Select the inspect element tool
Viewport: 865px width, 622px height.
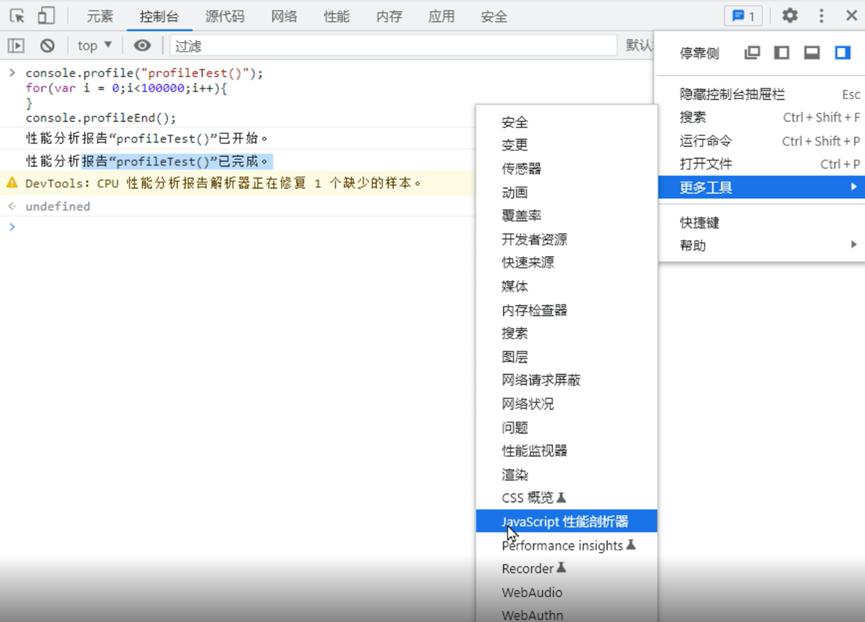pyautogui.click(x=15, y=16)
